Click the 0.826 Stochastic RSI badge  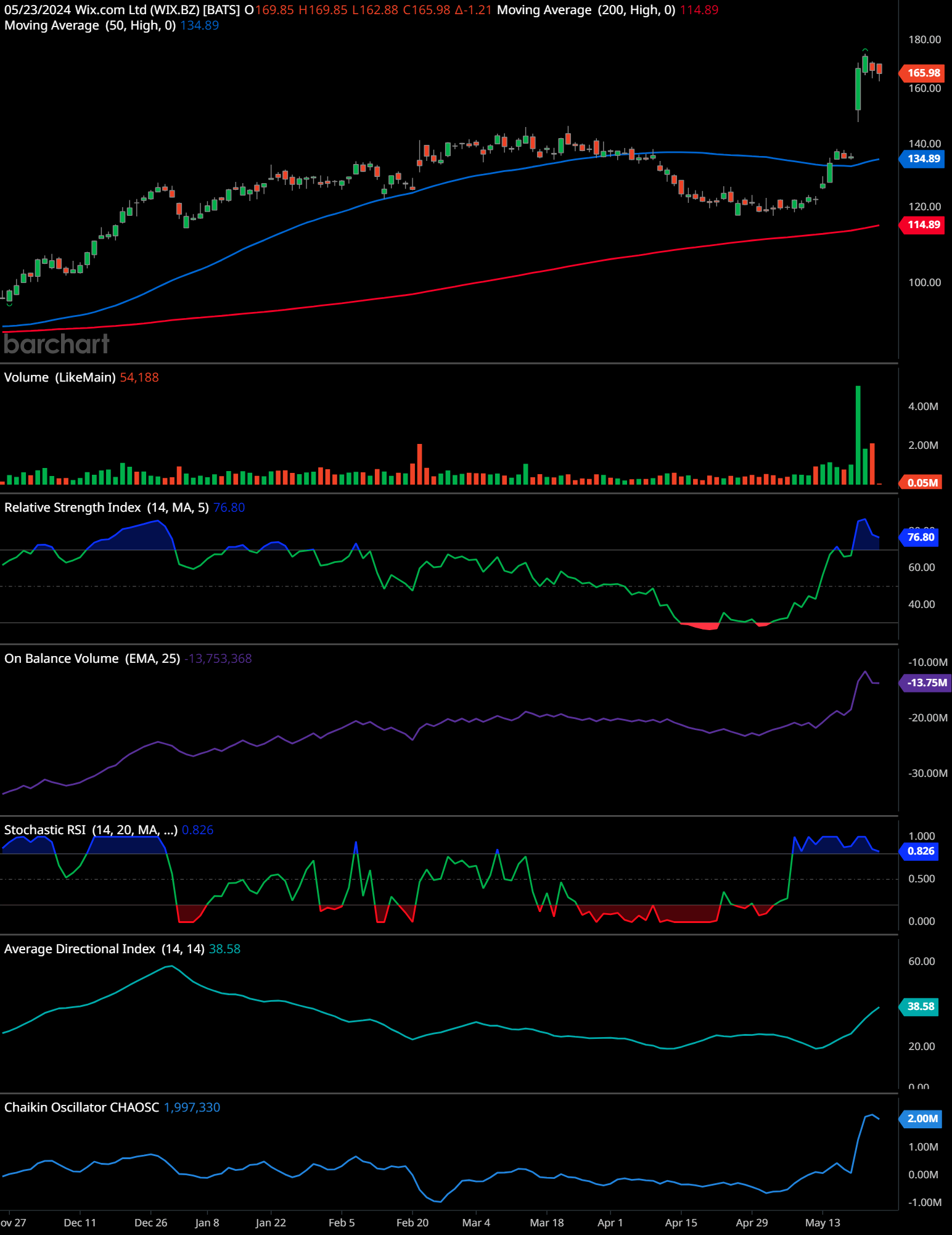[x=920, y=851]
